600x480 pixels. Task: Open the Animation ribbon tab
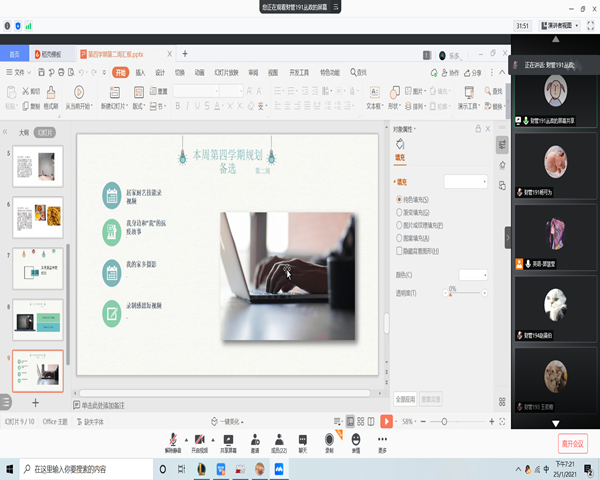tap(199, 72)
